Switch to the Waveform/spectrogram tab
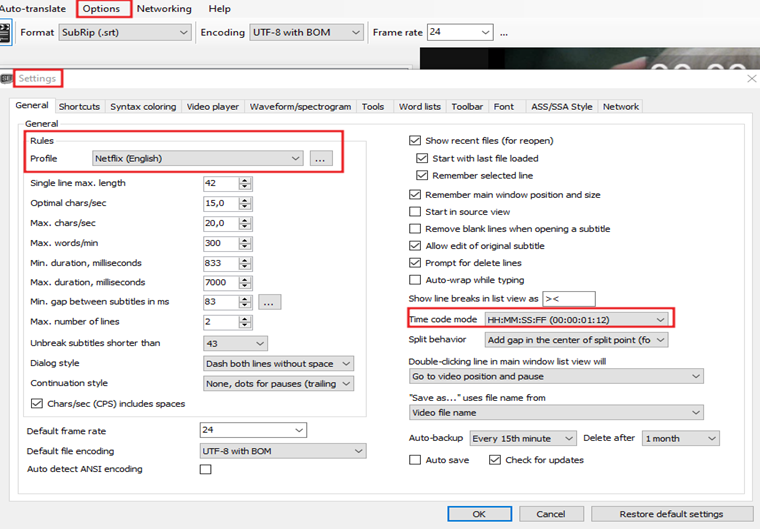This screenshot has height=529, width=760. pyautogui.click(x=301, y=107)
